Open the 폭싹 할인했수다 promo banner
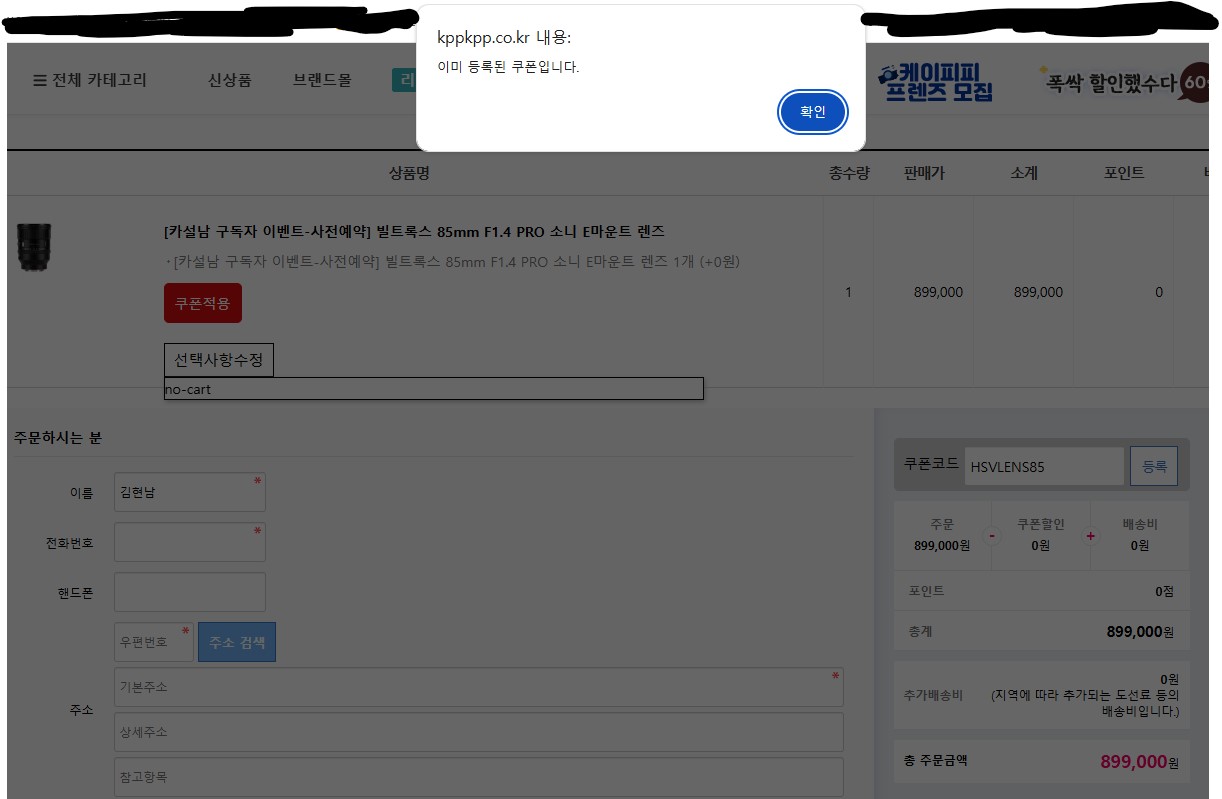The width and height of the screenshot is (1222, 799). point(1126,83)
